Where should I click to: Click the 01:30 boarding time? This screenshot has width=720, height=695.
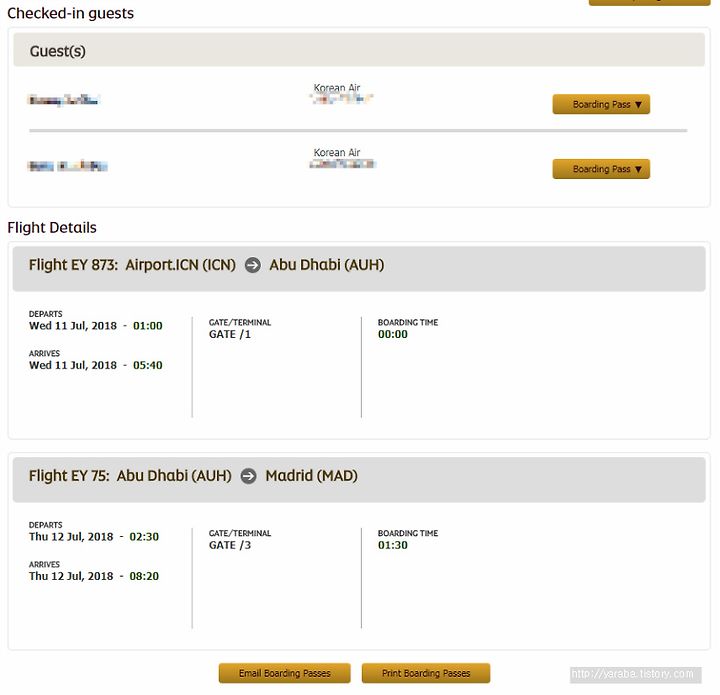tap(393, 545)
